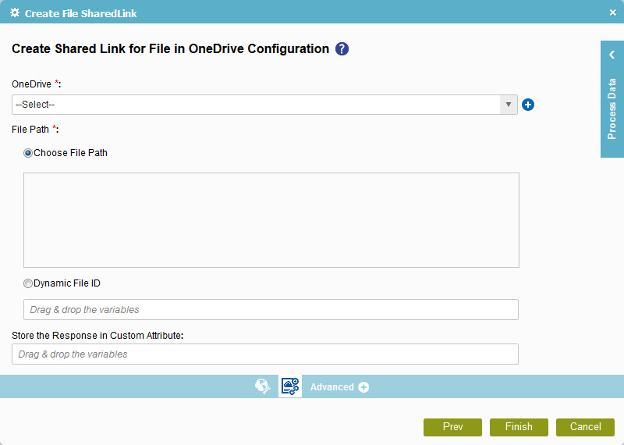Click the plus icon beside Advanced
The height and width of the screenshot is (445, 624).
[363, 387]
